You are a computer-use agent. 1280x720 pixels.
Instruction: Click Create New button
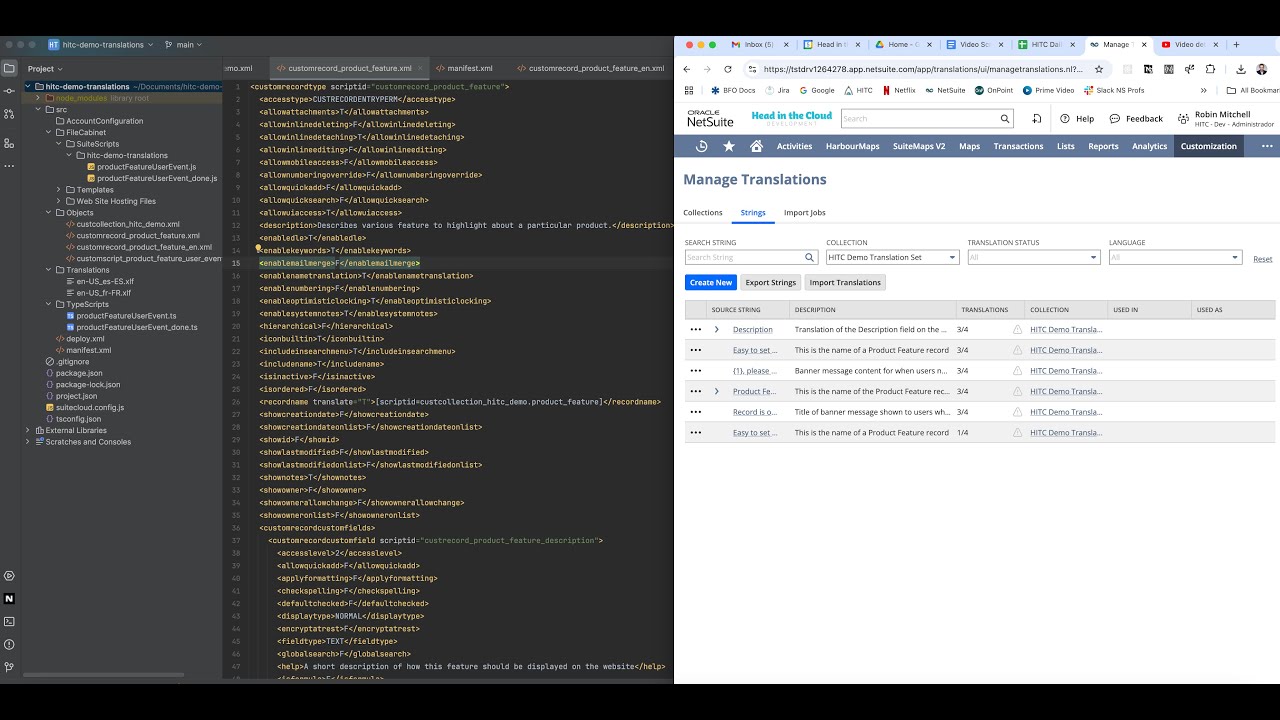(x=710, y=283)
